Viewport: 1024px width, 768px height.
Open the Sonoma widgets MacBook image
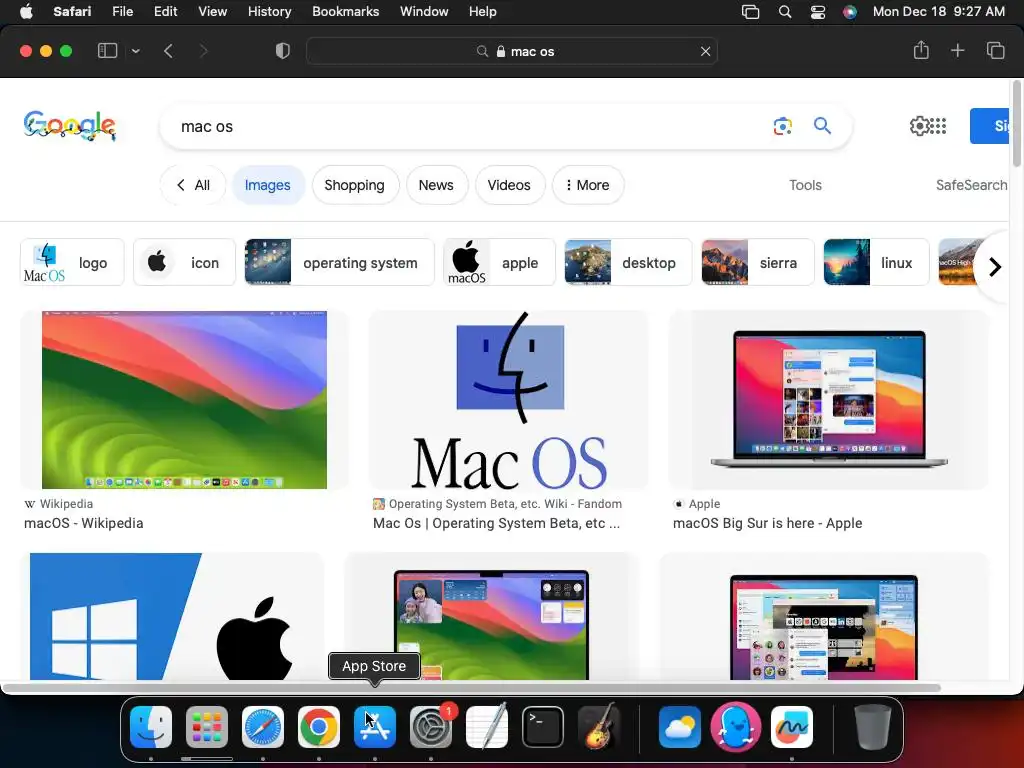coord(491,616)
